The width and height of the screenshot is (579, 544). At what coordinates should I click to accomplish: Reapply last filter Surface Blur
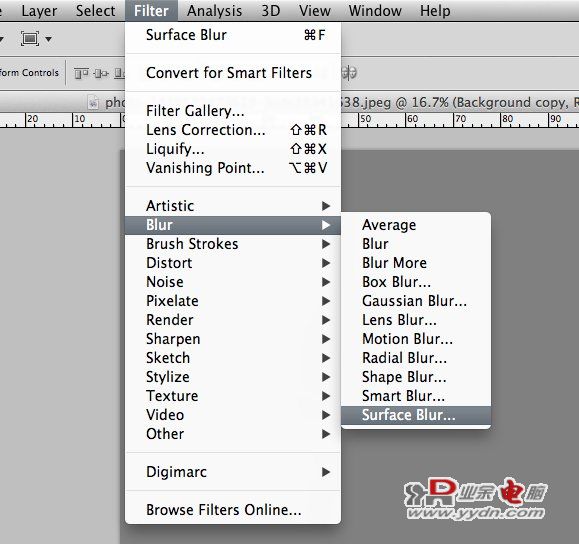pos(233,35)
